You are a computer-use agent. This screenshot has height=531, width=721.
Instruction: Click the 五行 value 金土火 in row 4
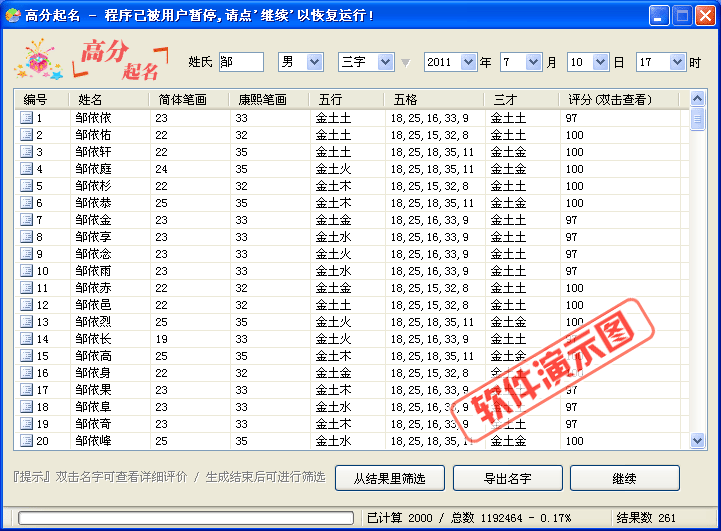pyautogui.click(x=333, y=169)
